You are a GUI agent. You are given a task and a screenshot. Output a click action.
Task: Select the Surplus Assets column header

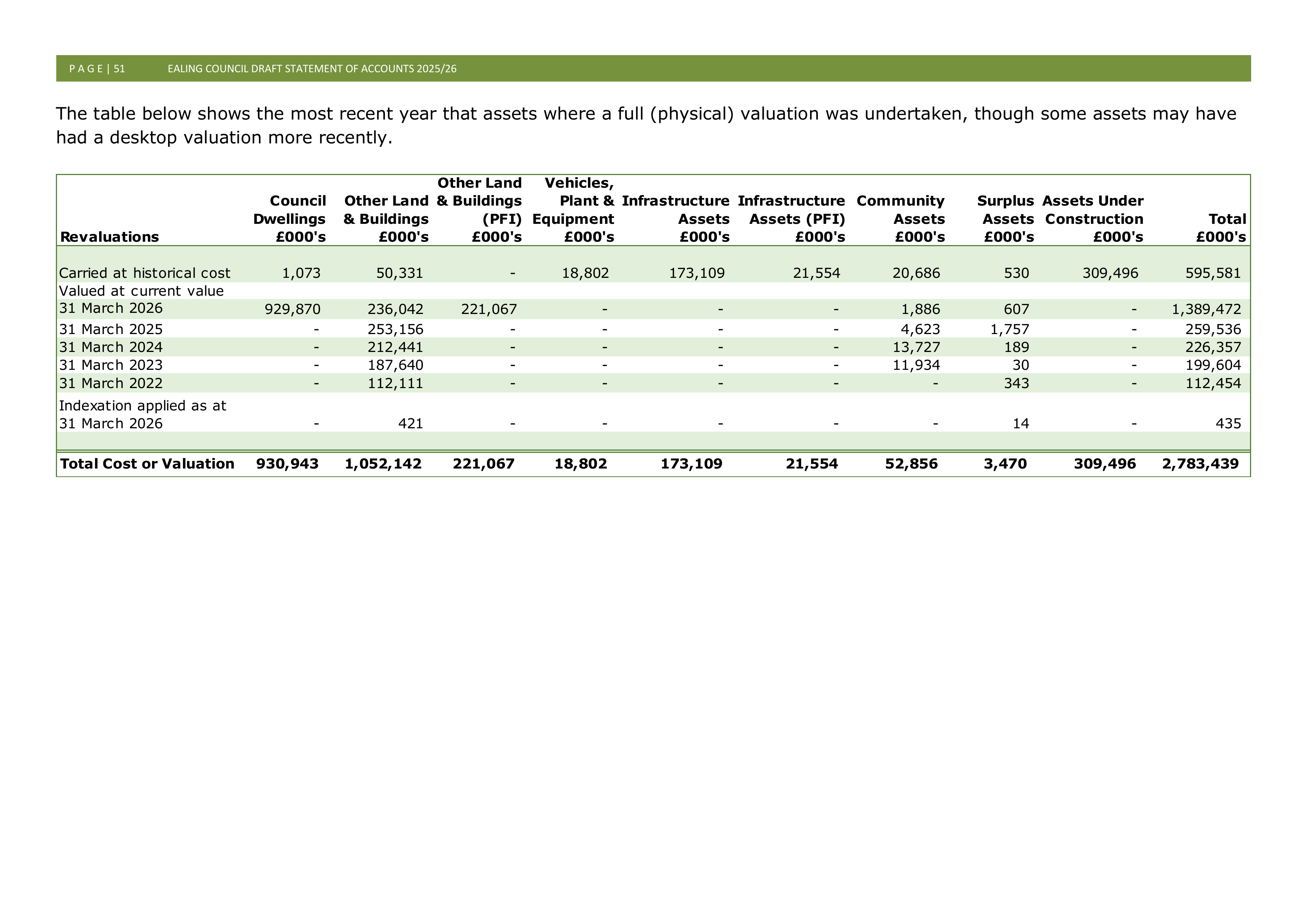pyautogui.click(x=1005, y=219)
